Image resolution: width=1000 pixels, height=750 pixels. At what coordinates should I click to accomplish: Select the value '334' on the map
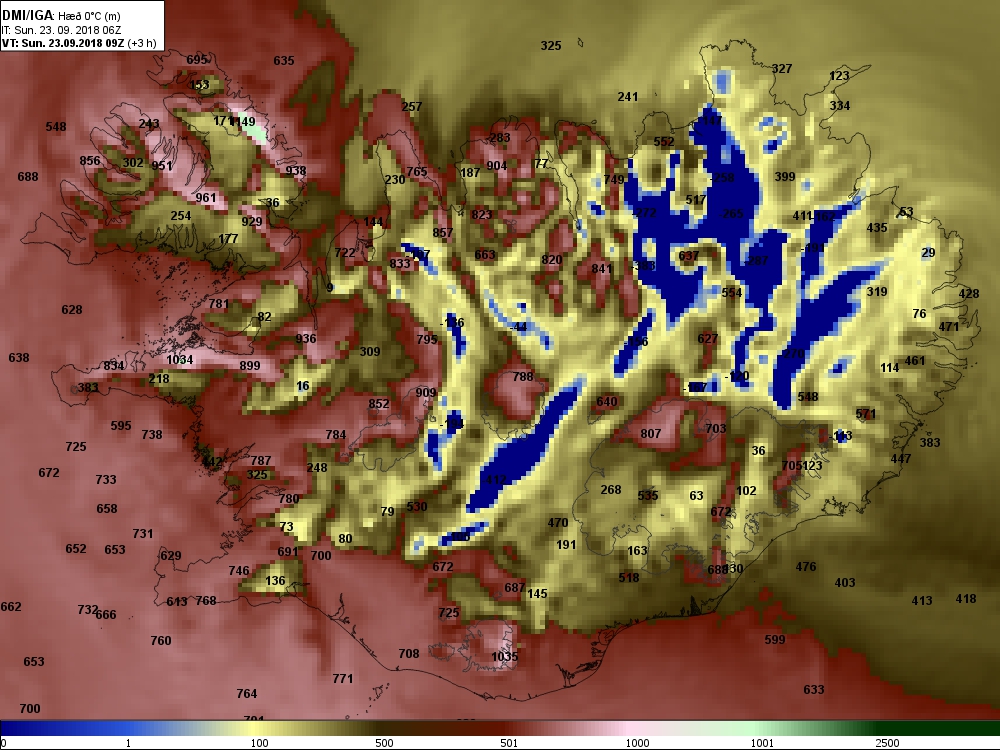839,105
